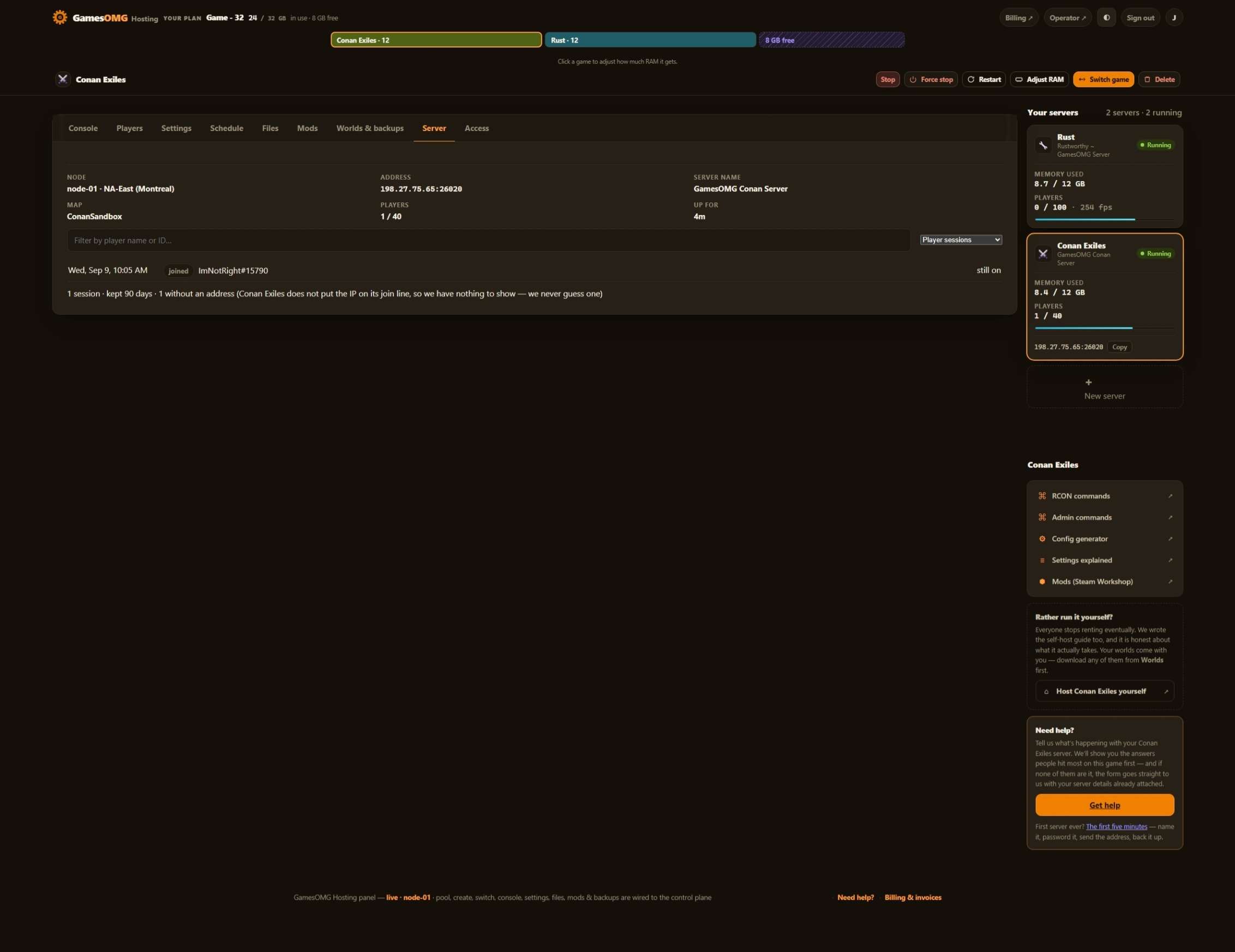Screen dimensions: 1235x952
Task: Open the Worlds & backups tab
Action: tap(370, 128)
